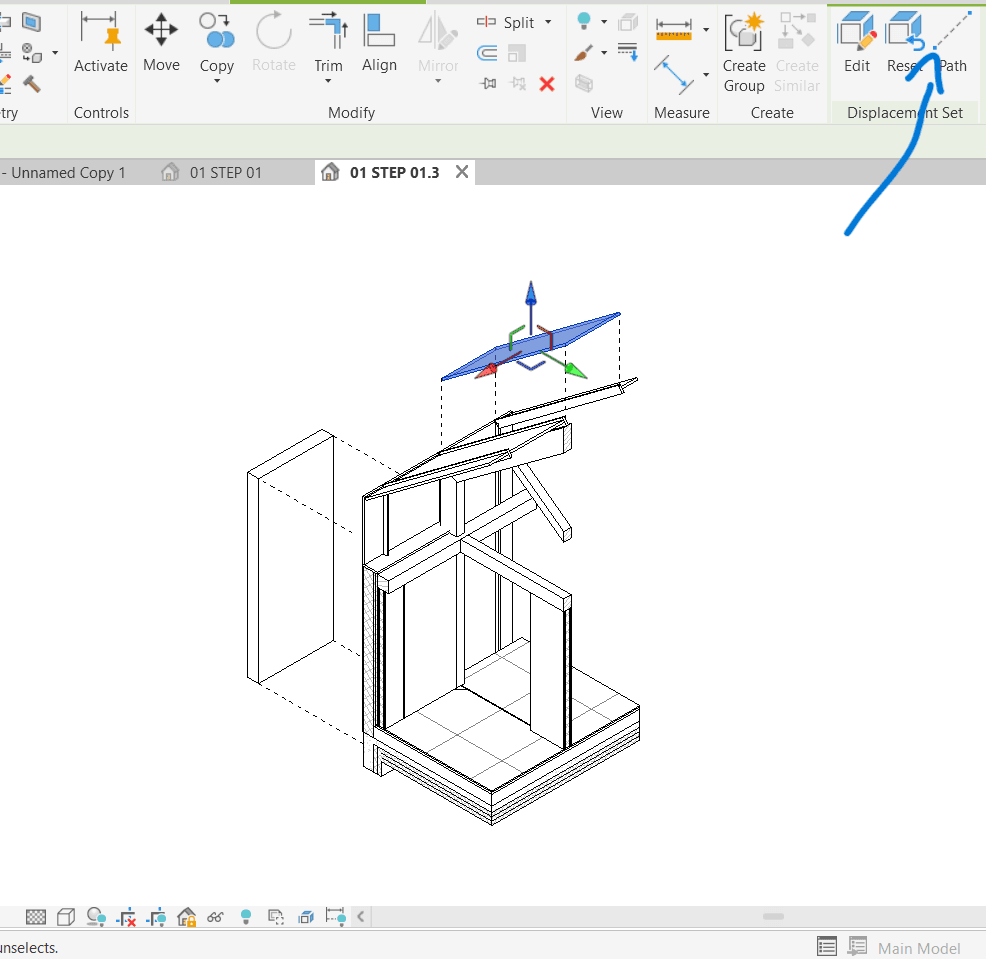
Task: Open the Detail Level icon in view bar
Action: (36, 917)
